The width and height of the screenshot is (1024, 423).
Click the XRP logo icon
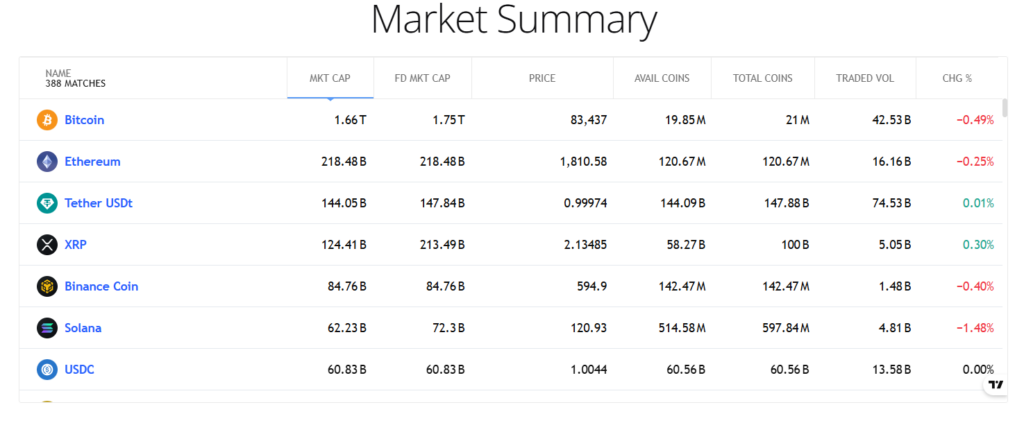47,244
